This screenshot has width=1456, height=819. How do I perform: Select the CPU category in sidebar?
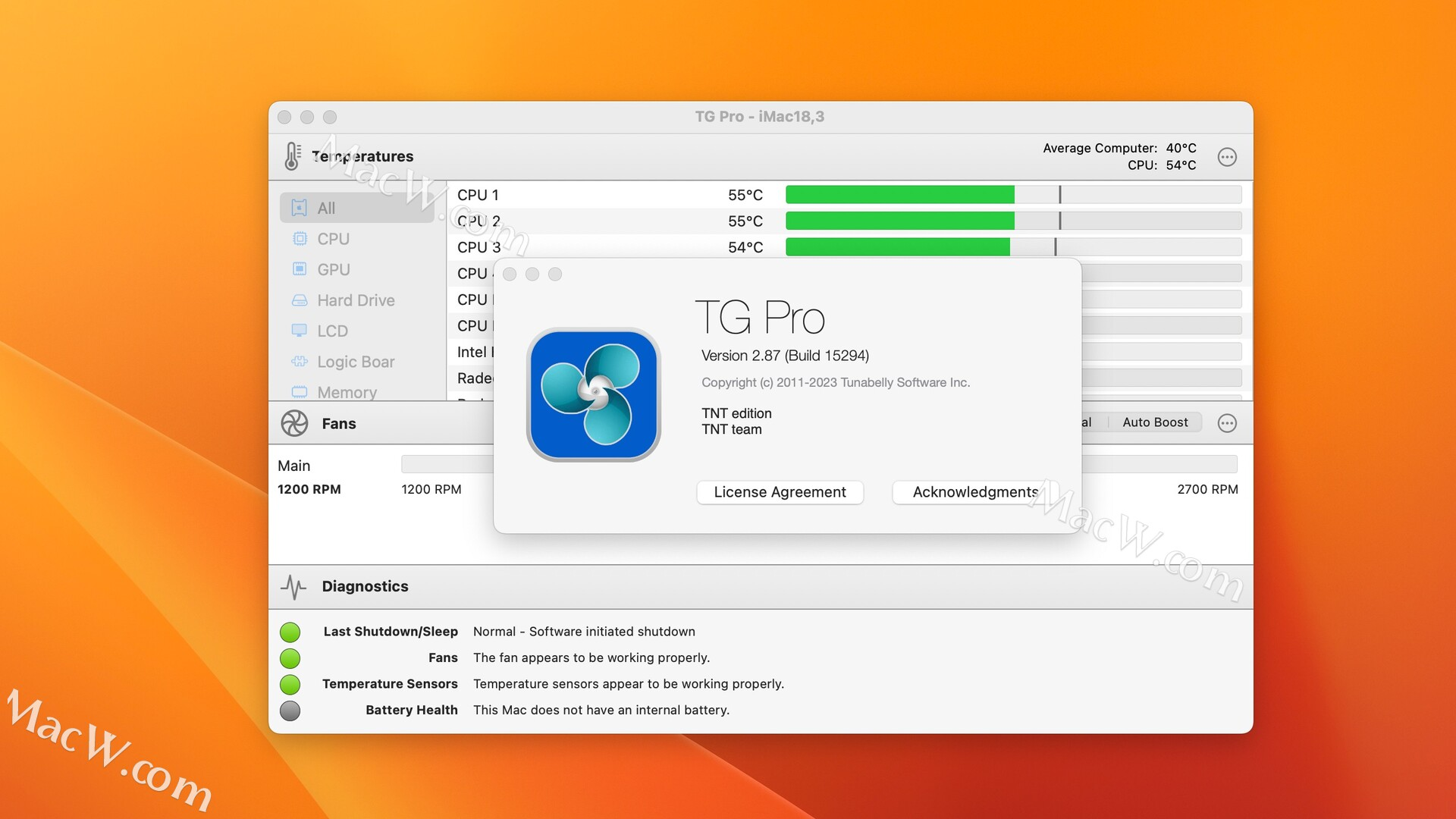(x=357, y=239)
